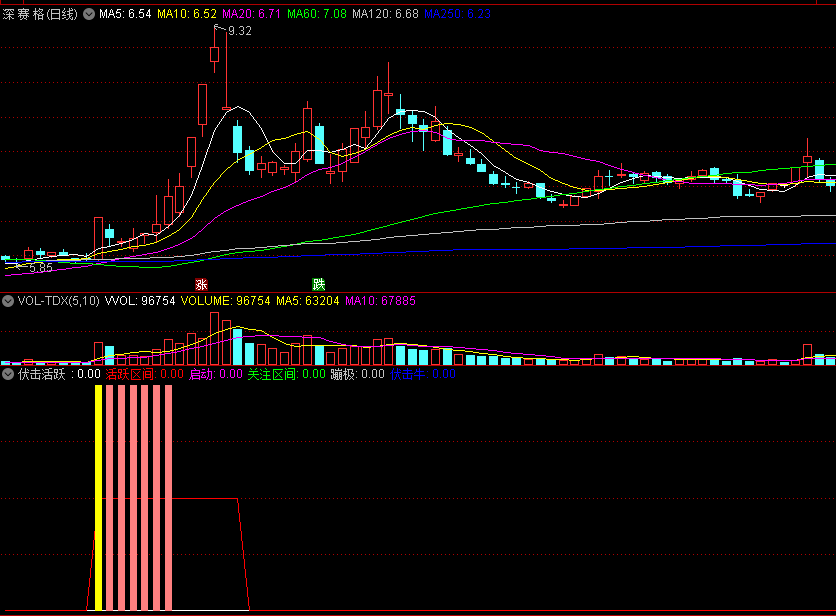Select the MA10: 6.52 label
The height and width of the screenshot is (616, 836).
(187, 14)
